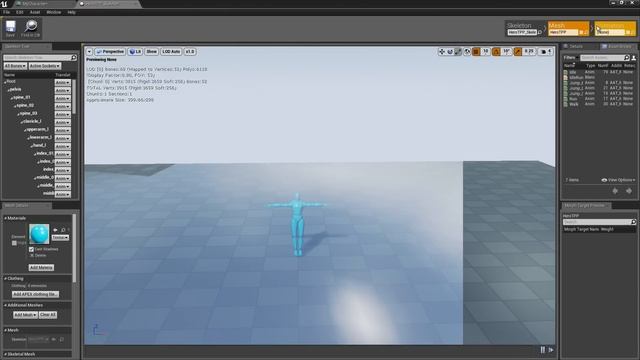Click the magnifier icon in asset browser search

click(x=627, y=58)
